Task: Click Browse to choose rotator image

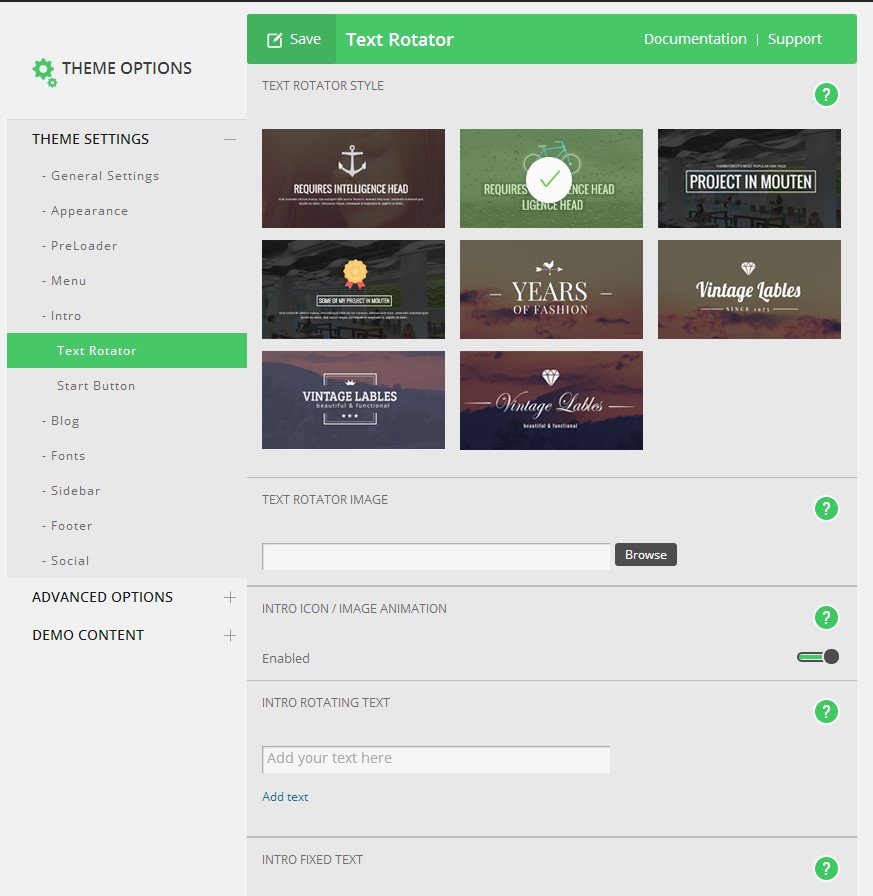Action: [645, 555]
